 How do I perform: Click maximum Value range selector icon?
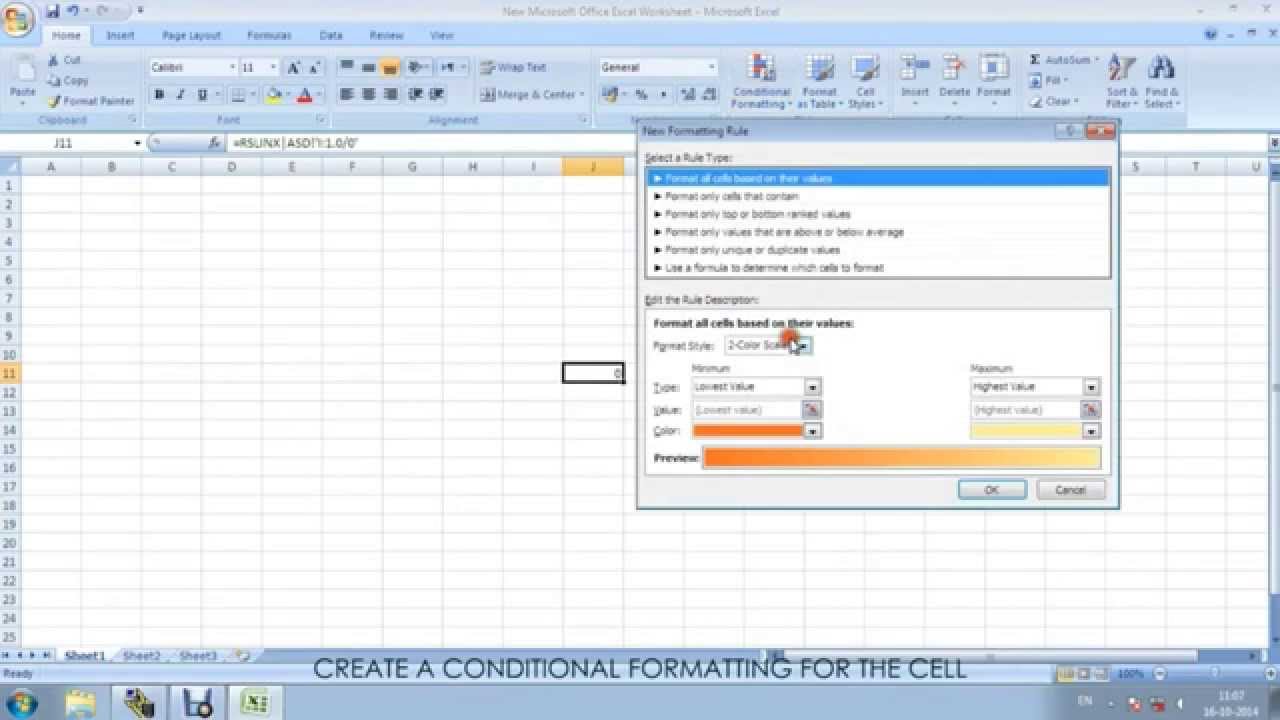[1091, 410]
